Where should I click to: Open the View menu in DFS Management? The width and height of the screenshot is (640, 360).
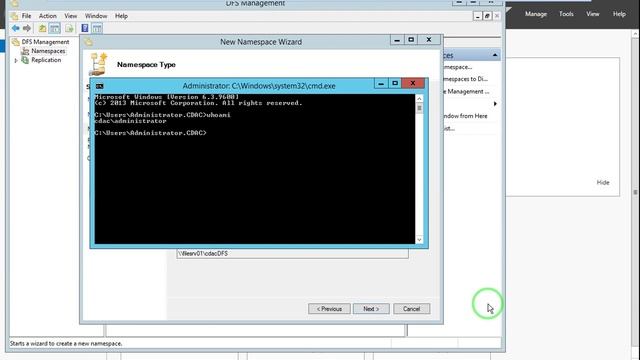coord(71,16)
